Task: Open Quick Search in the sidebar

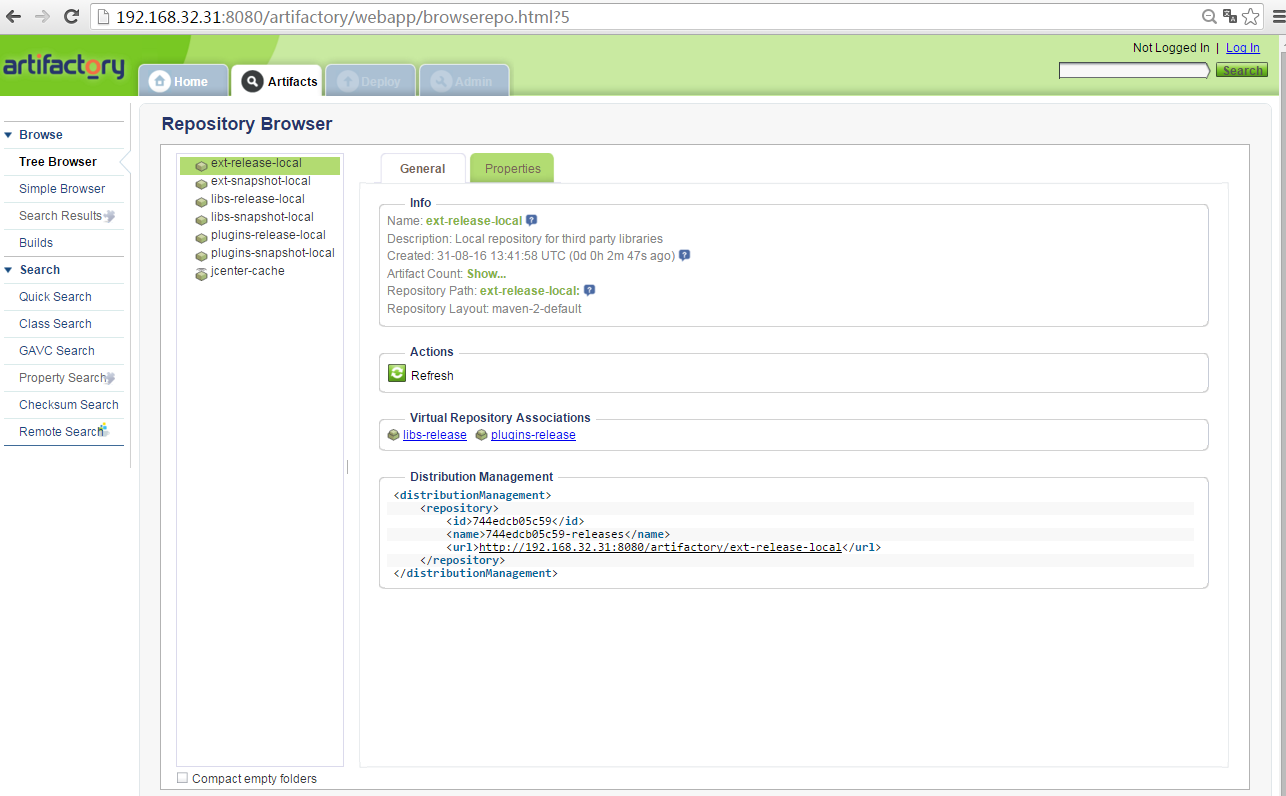Action: [x=55, y=297]
